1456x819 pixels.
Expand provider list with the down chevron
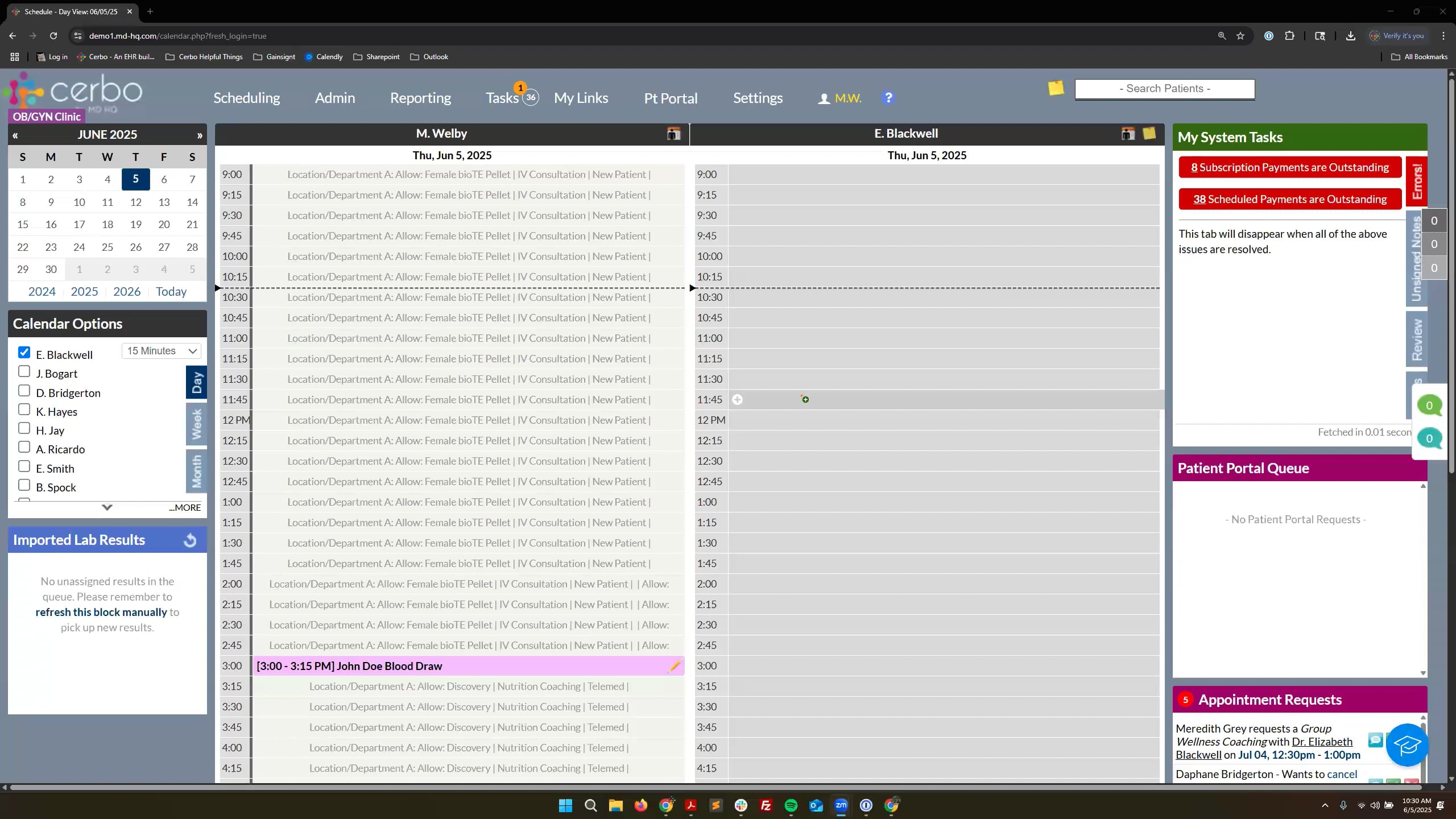(107, 507)
